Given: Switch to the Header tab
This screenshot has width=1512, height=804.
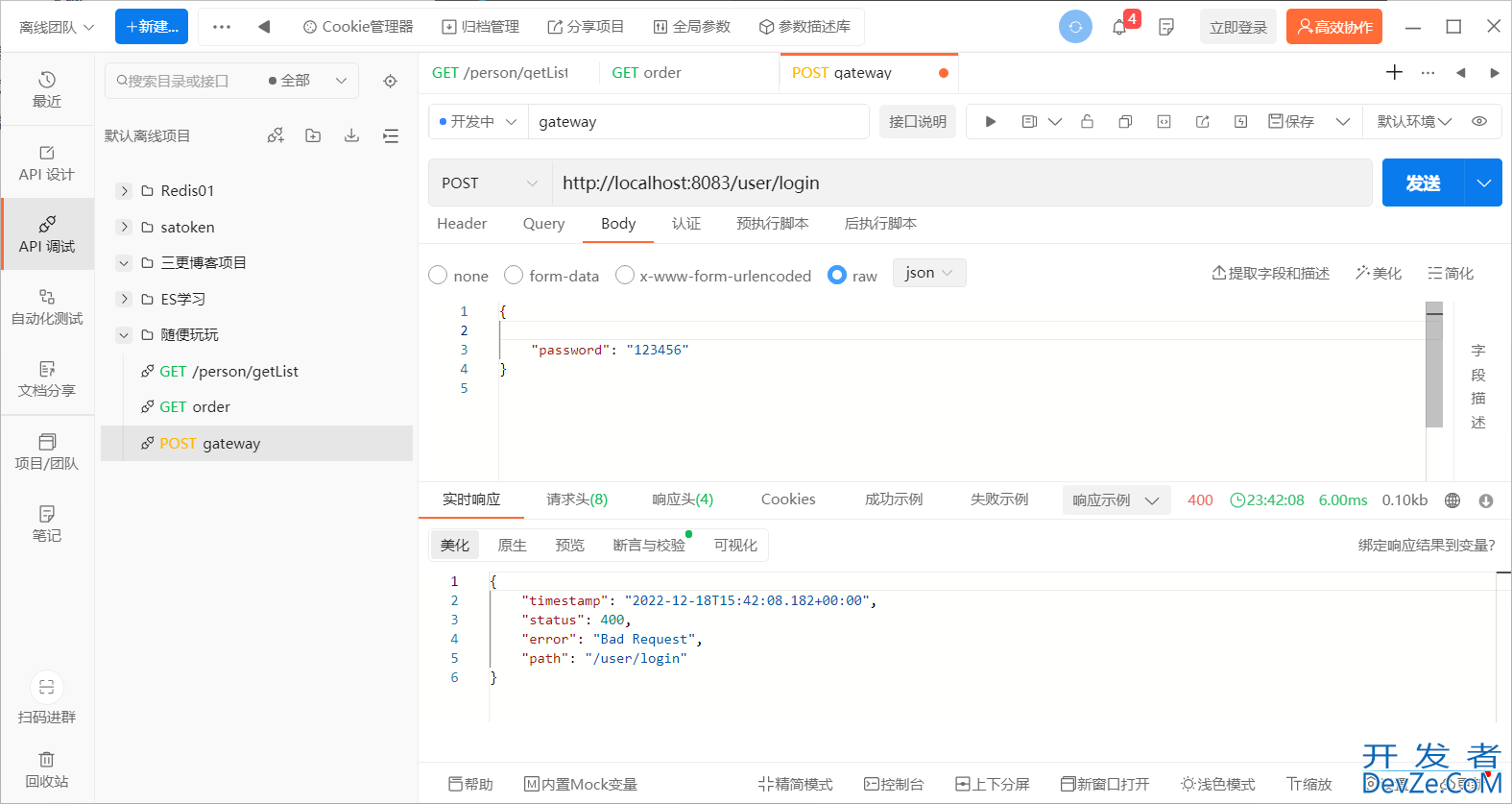Looking at the screenshot, I should 462,223.
